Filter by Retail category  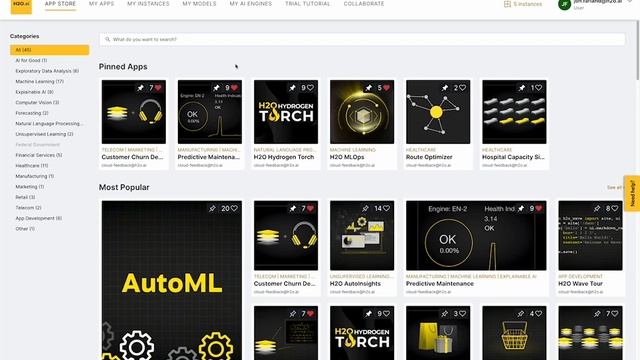tap(25, 197)
